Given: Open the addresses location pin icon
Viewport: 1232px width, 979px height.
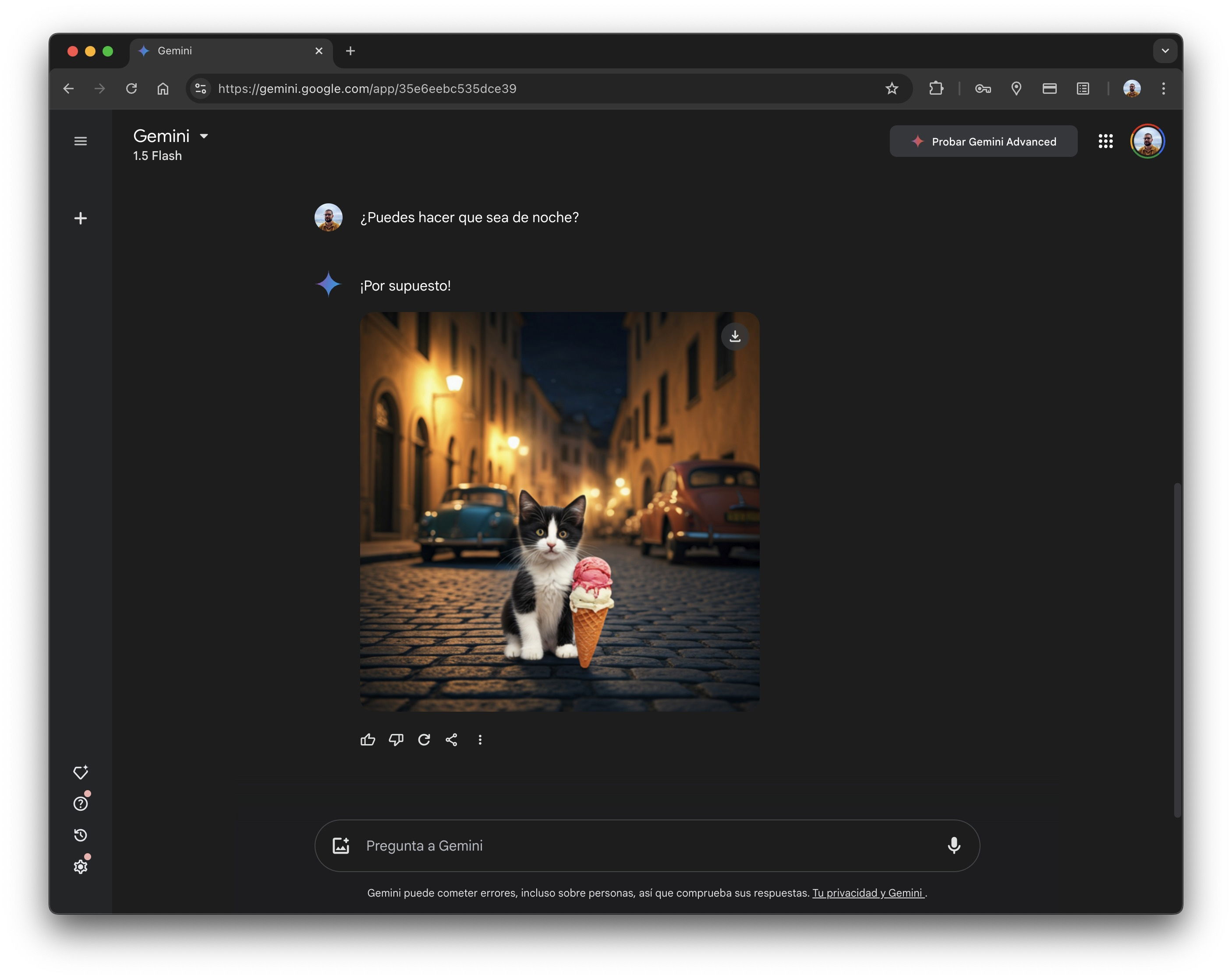Looking at the screenshot, I should click(x=1016, y=89).
